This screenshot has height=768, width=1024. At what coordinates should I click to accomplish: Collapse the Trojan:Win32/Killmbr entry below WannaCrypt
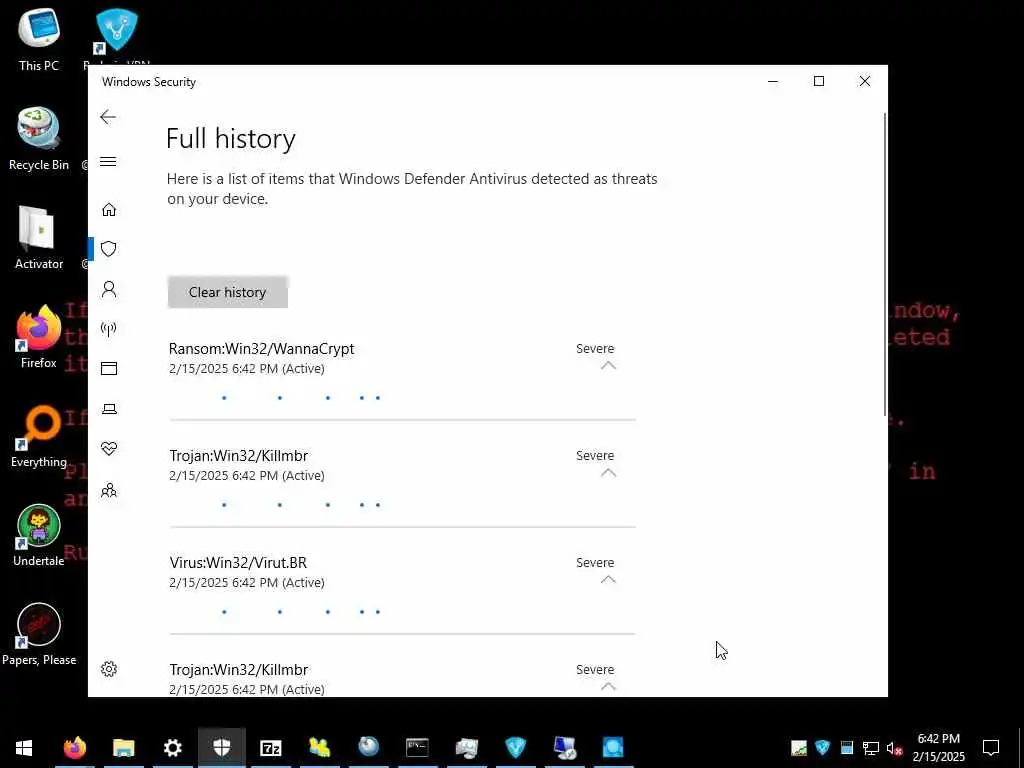pos(608,473)
